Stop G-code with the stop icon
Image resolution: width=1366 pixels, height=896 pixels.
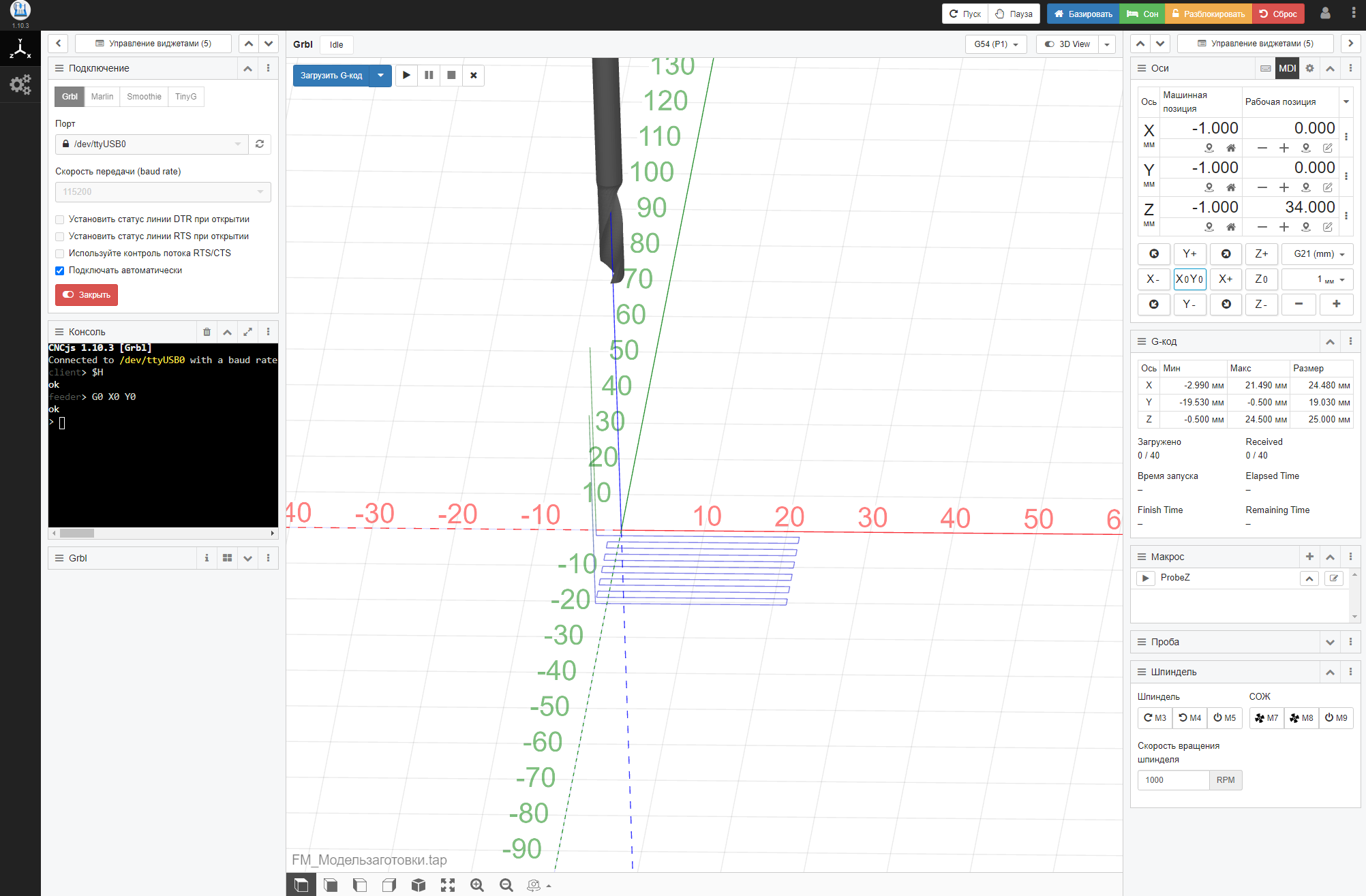click(x=451, y=75)
